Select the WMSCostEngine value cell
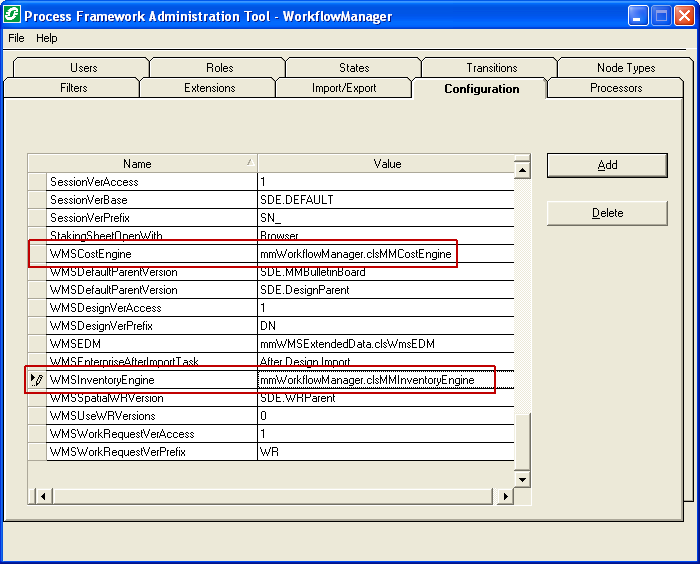Screen dimensions: 700x564 click(385, 254)
